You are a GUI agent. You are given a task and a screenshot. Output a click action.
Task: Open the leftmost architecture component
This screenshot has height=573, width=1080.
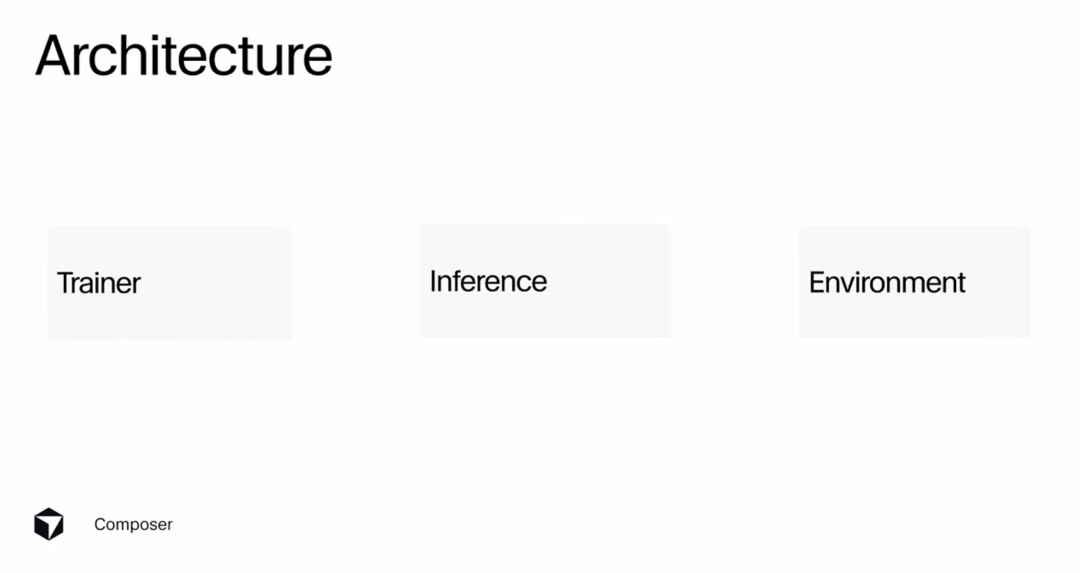(169, 283)
